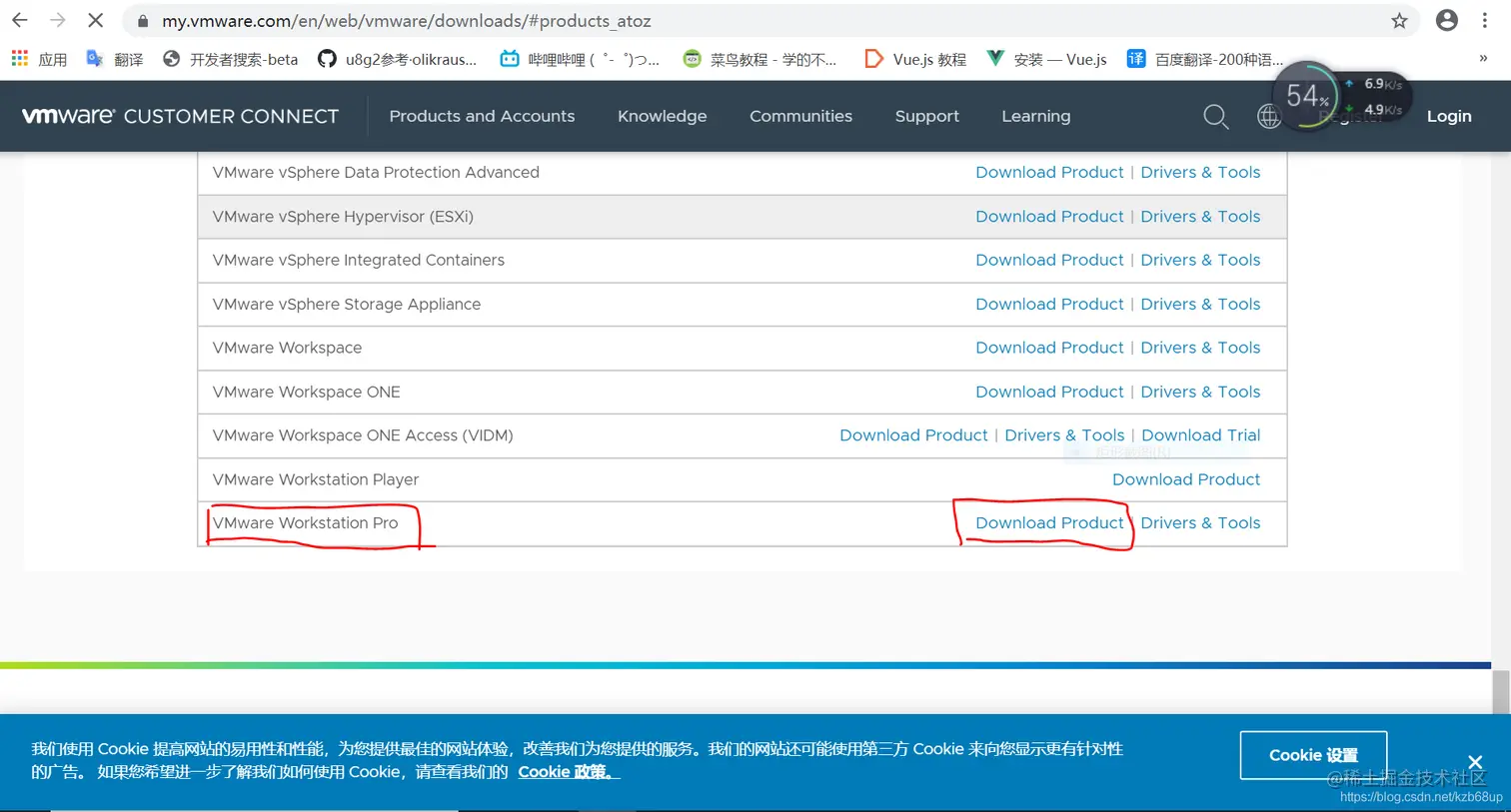This screenshot has height=812, width=1511.
Task: Download Product for vSphere Data Protection Advanced
Action: coord(1049,172)
